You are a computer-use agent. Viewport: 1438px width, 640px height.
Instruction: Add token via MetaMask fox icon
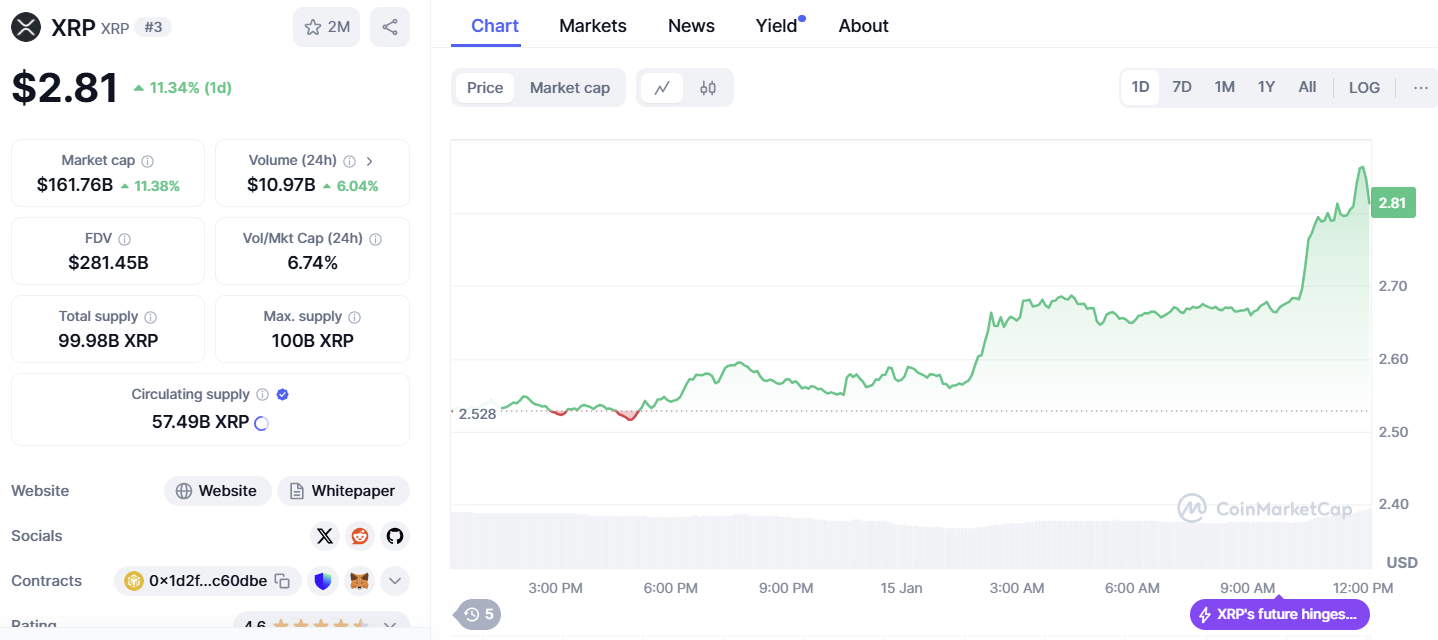click(359, 581)
